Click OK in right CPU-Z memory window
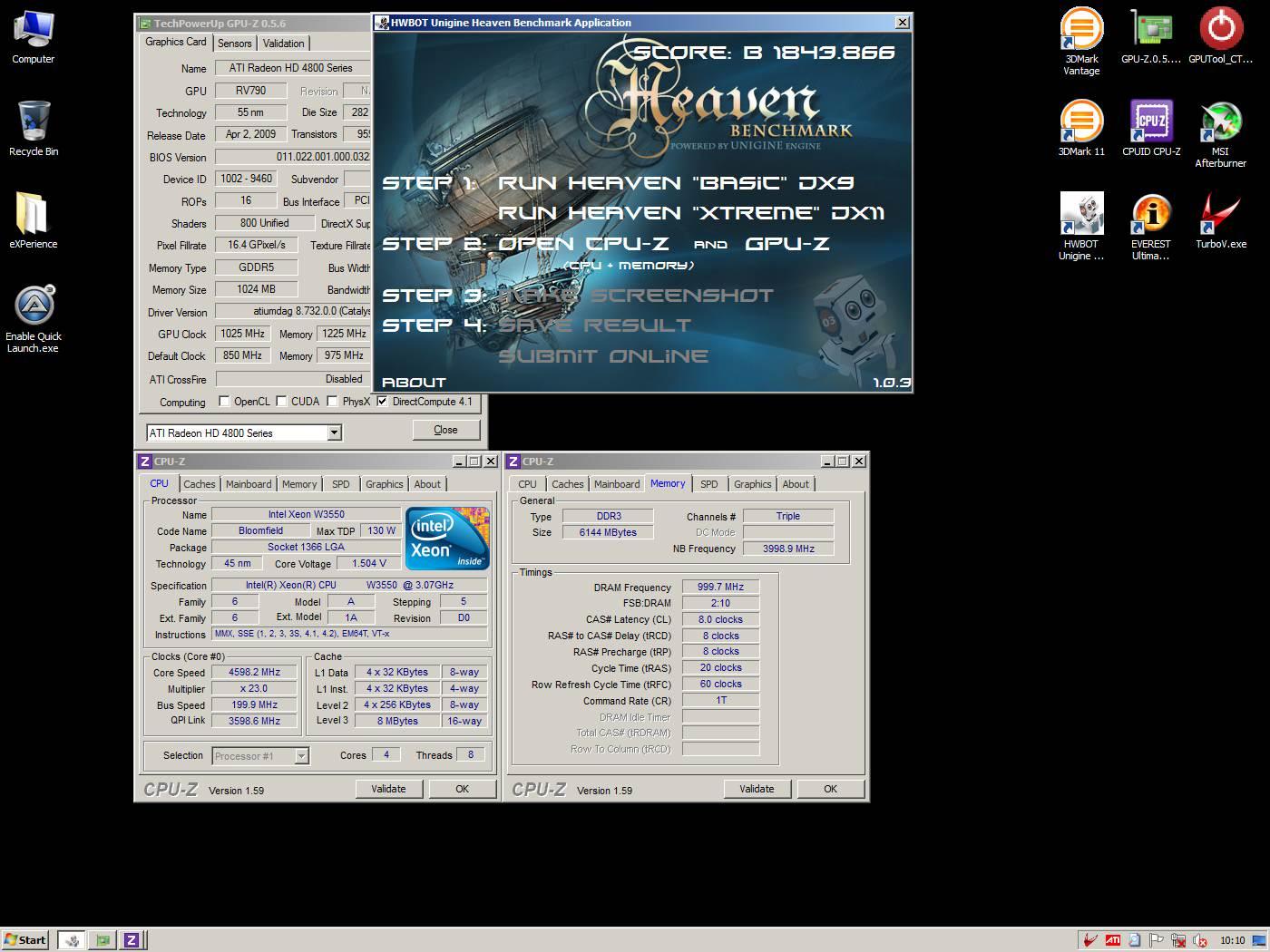Screen dimensions: 1270x952 click(830, 789)
